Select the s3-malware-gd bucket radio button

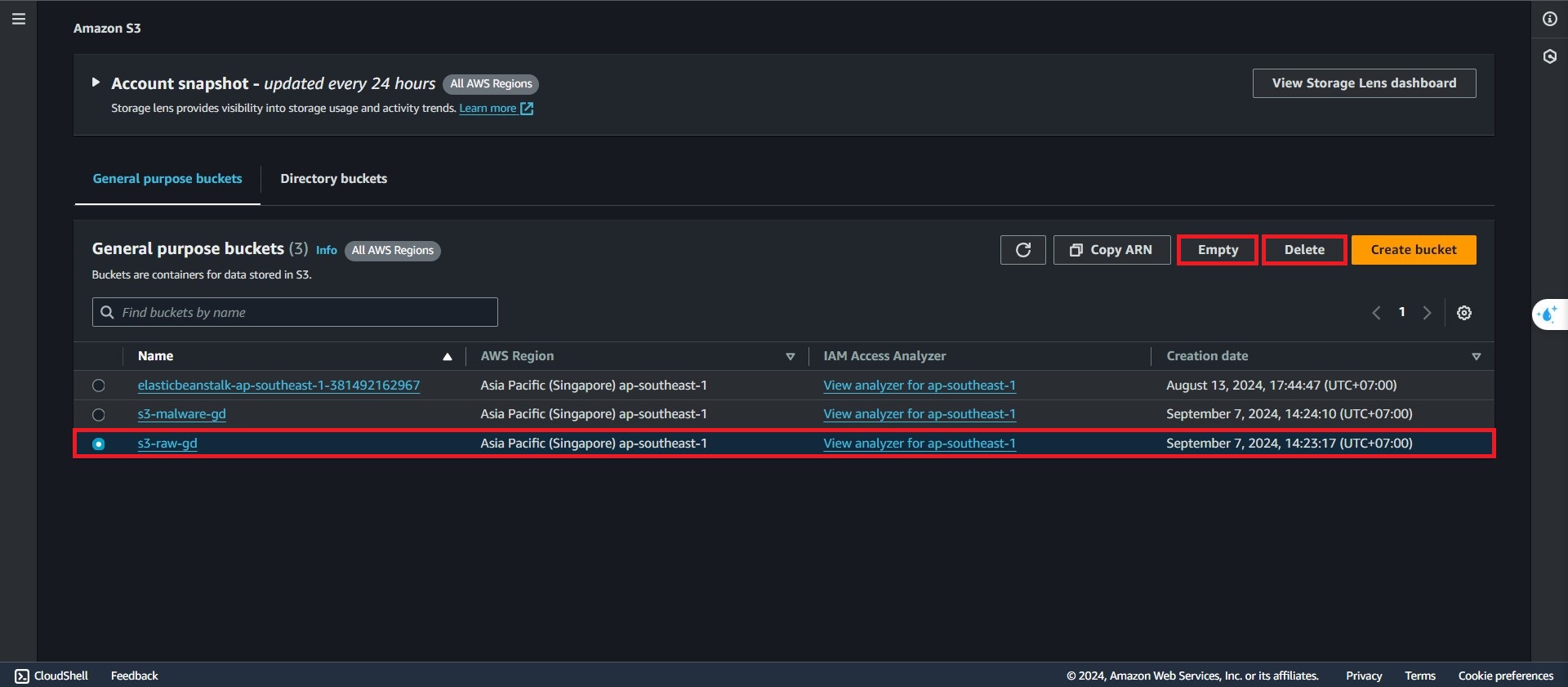pyautogui.click(x=99, y=415)
